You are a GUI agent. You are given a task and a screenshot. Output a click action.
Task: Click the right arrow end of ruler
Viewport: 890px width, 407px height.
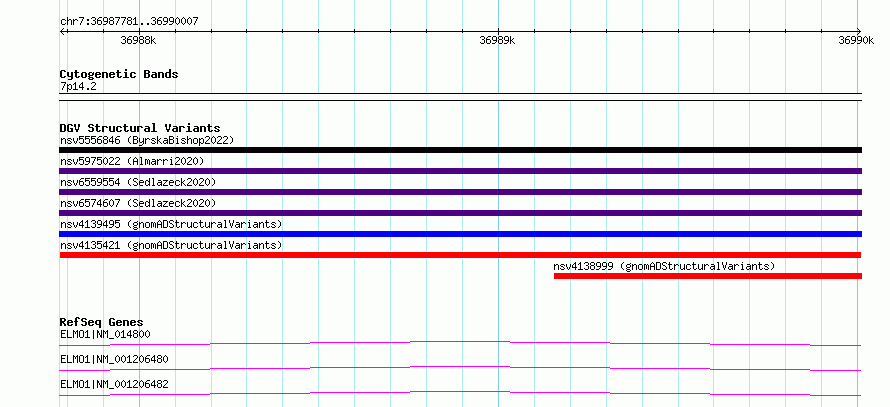(859, 31)
